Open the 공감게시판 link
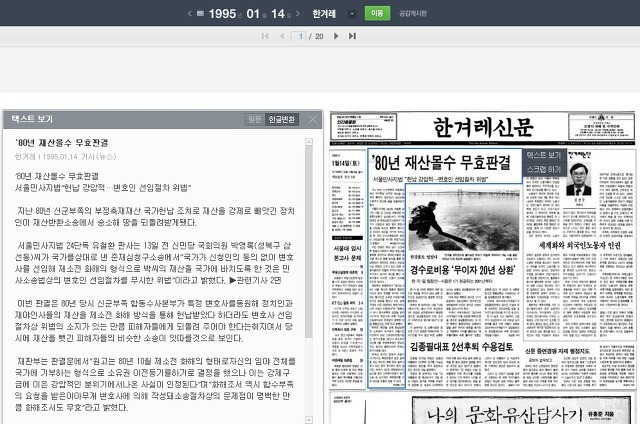Image resolution: width=640 pixels, height=424 pixels. click(413, 13)
